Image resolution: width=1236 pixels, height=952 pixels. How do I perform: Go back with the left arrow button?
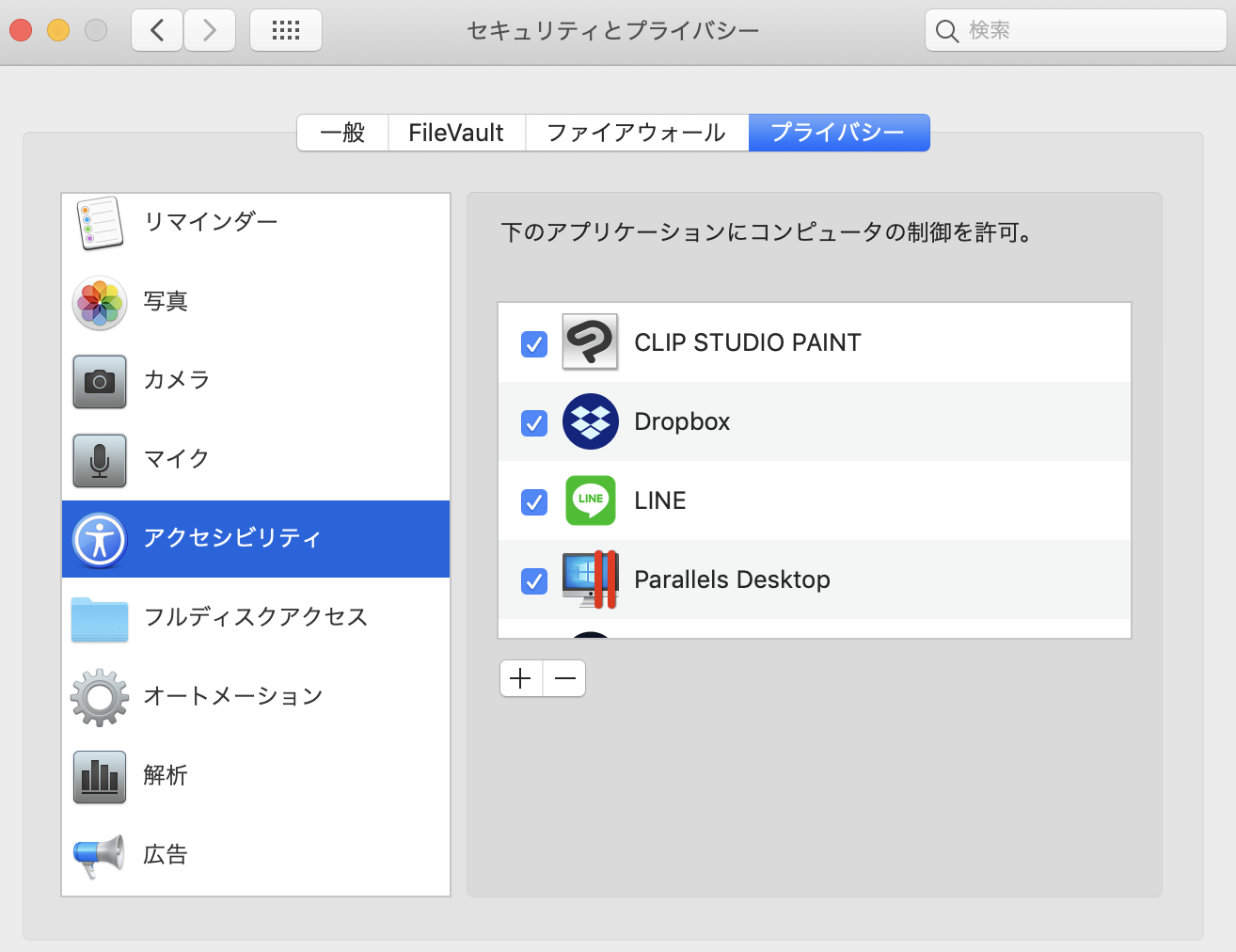click(x=157, y=31)
